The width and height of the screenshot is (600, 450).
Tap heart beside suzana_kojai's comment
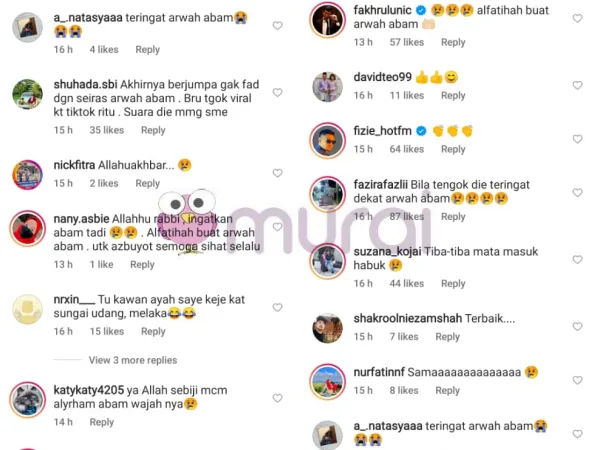click(x=577, y=260)
